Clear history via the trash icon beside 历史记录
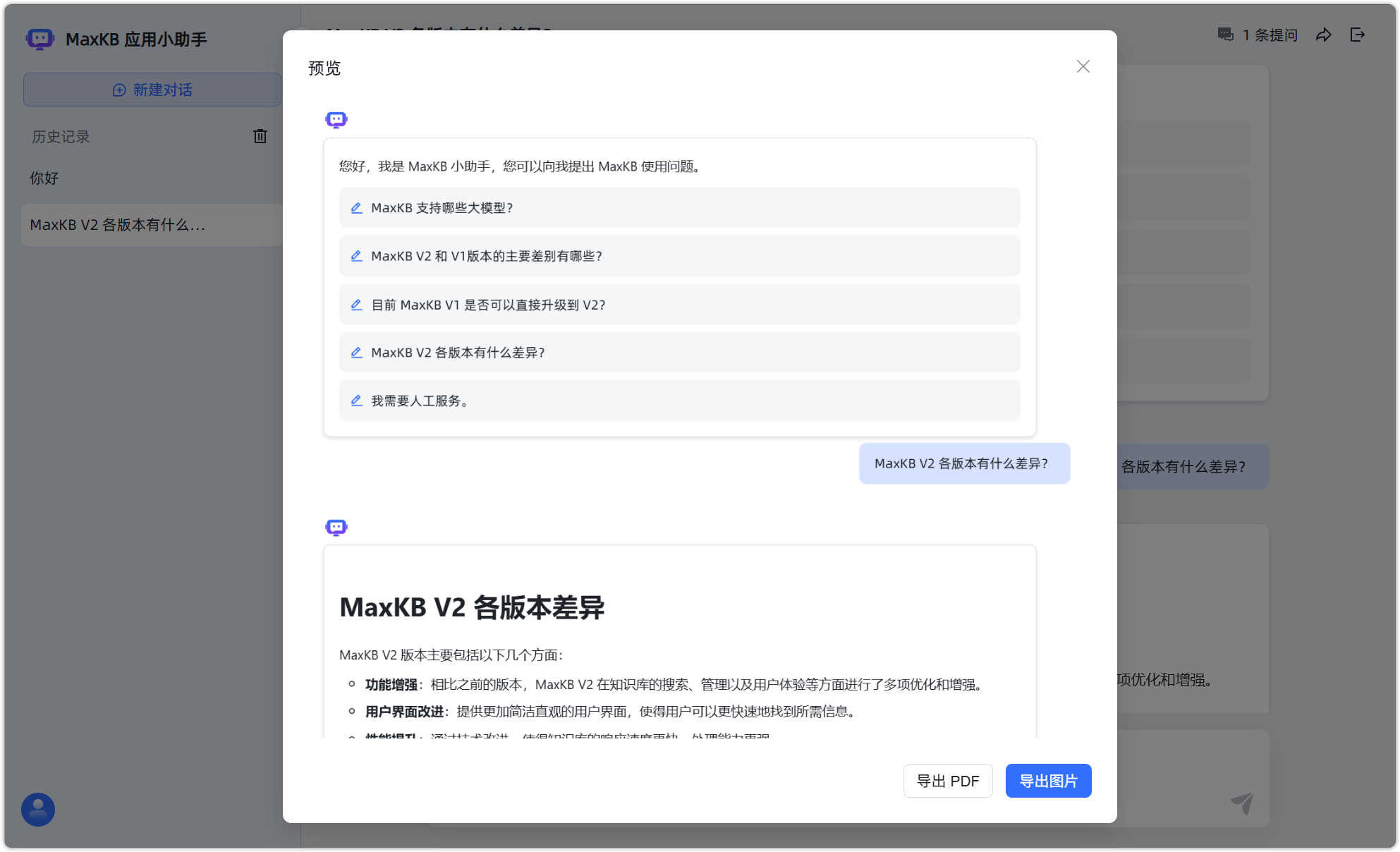Image resolution: width=1400 pixels, height=852 pixels. [x=260, y=136]
